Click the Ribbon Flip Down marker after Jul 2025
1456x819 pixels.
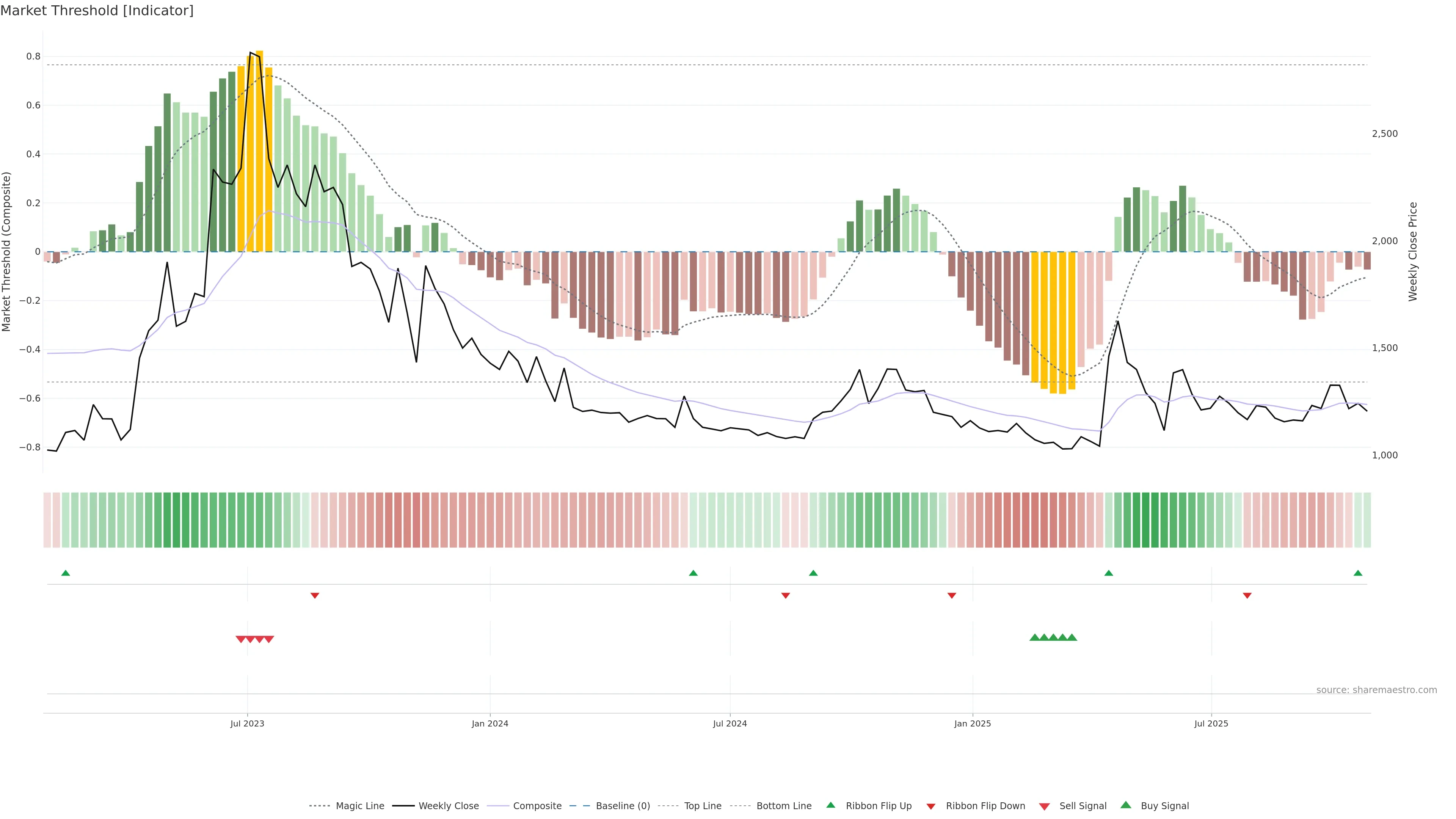[1247, 595]
